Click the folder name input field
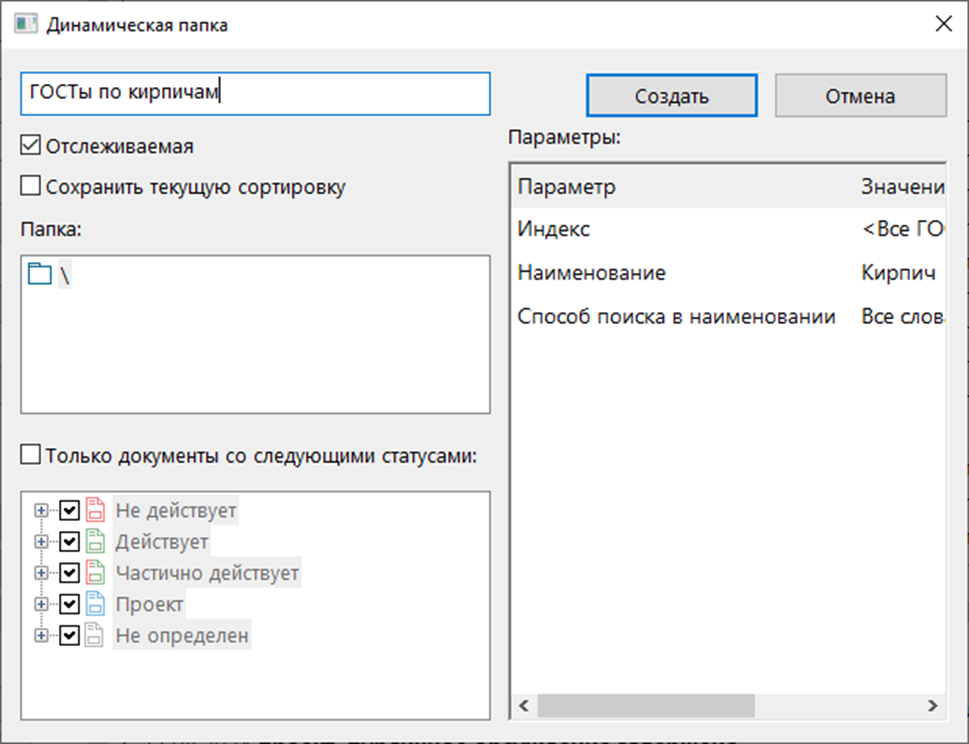The height and width of the screenshot is (744, 969). [x=255, y=94]
